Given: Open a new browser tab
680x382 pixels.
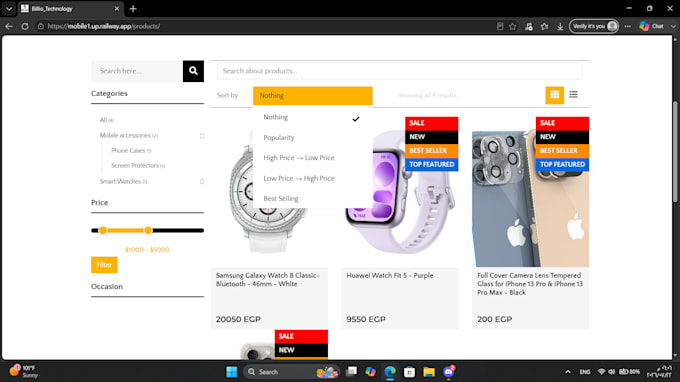Looking at the screenshot, I should click(133, 9).
